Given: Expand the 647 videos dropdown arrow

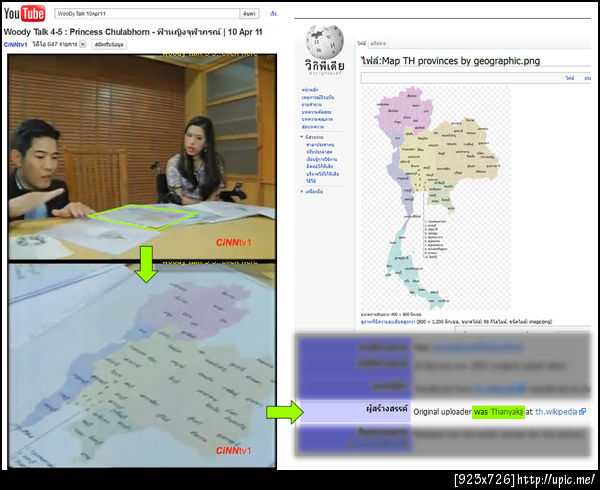Looking at the screenshot, I should [x=83, y=44].
